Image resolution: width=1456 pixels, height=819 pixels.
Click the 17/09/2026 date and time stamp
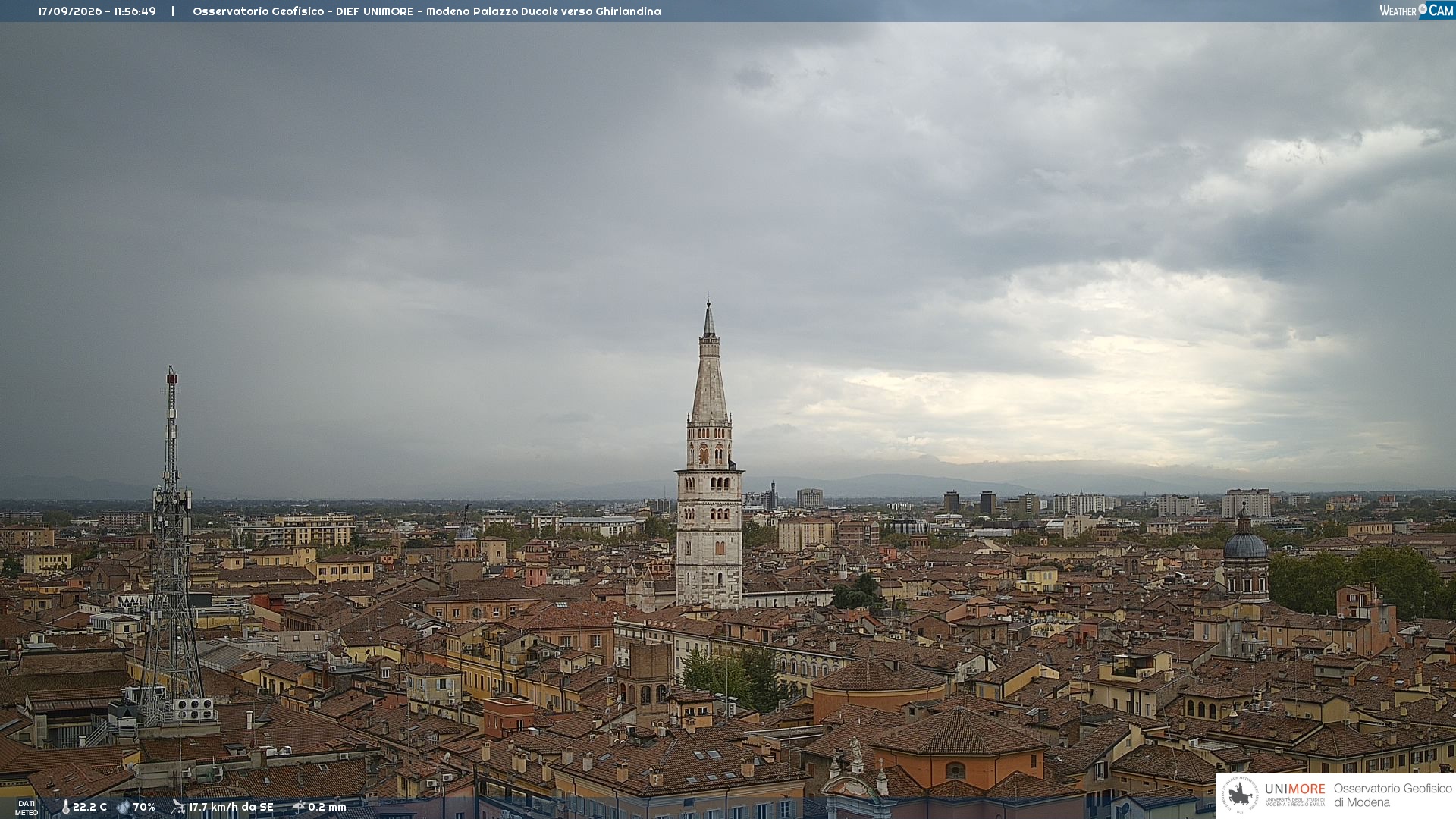(97, 11)
